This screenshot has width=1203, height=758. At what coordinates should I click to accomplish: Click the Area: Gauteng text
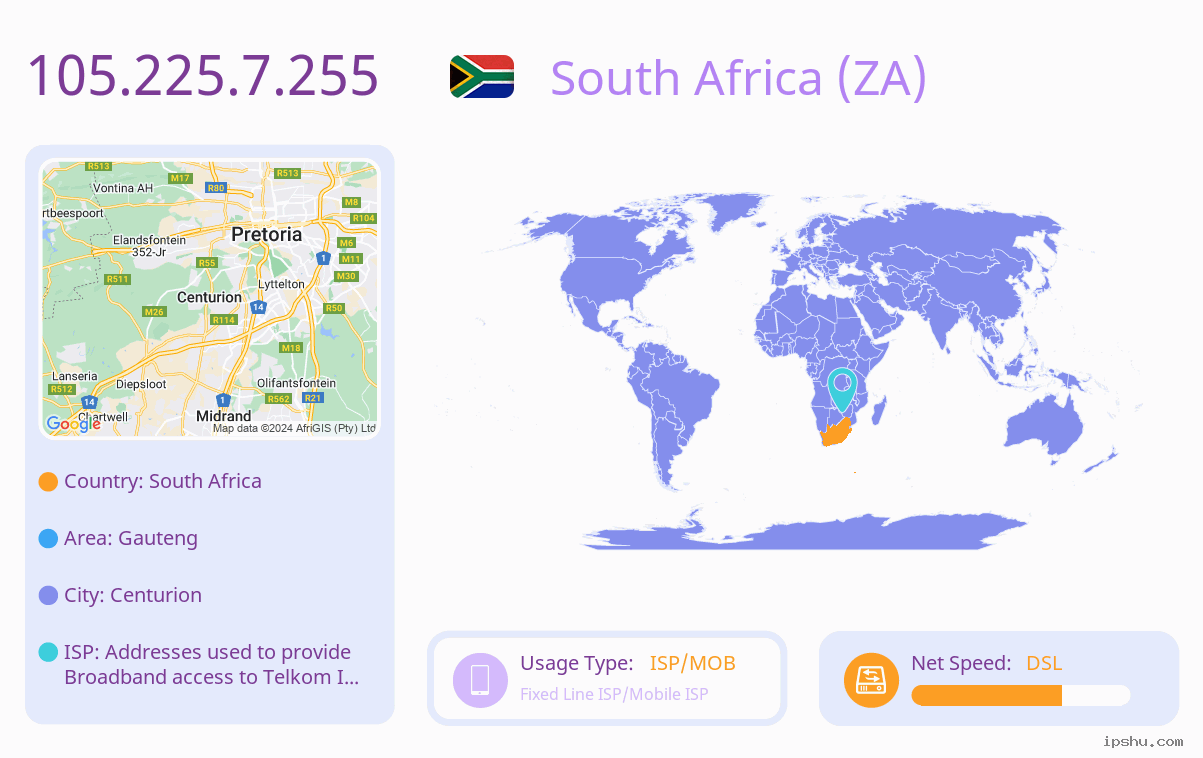coord(131,538)
